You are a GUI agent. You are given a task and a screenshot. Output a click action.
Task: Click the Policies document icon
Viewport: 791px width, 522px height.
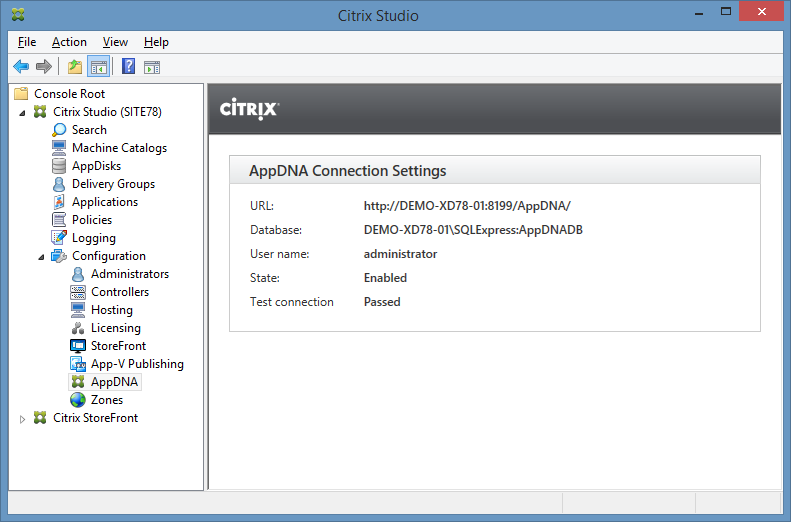coord(59,220)
